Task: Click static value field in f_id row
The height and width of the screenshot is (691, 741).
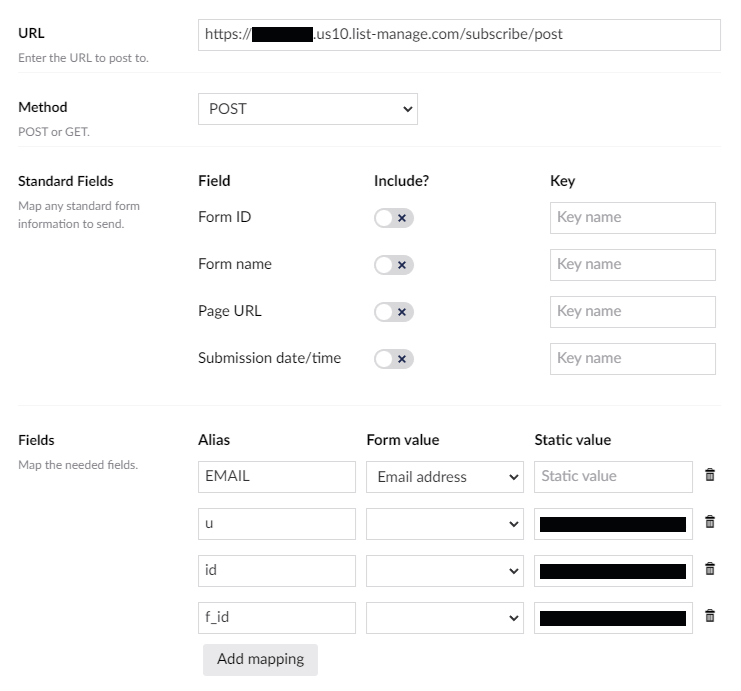Action: click(x=613, y=618)
